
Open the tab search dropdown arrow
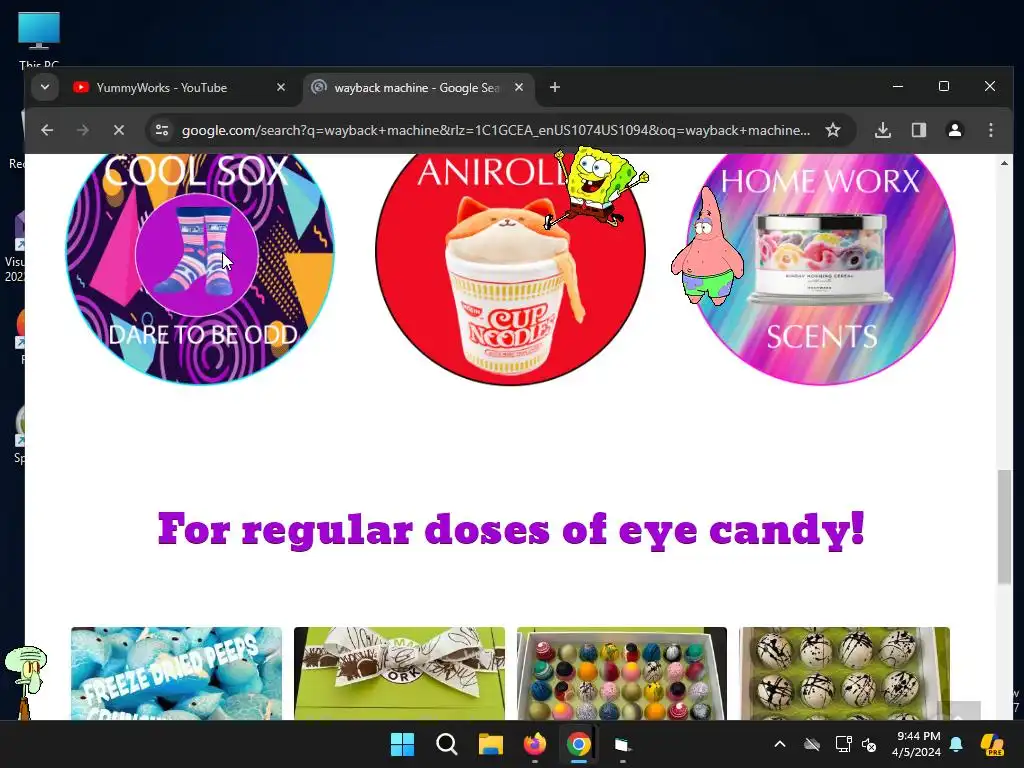tap(44, 87)
